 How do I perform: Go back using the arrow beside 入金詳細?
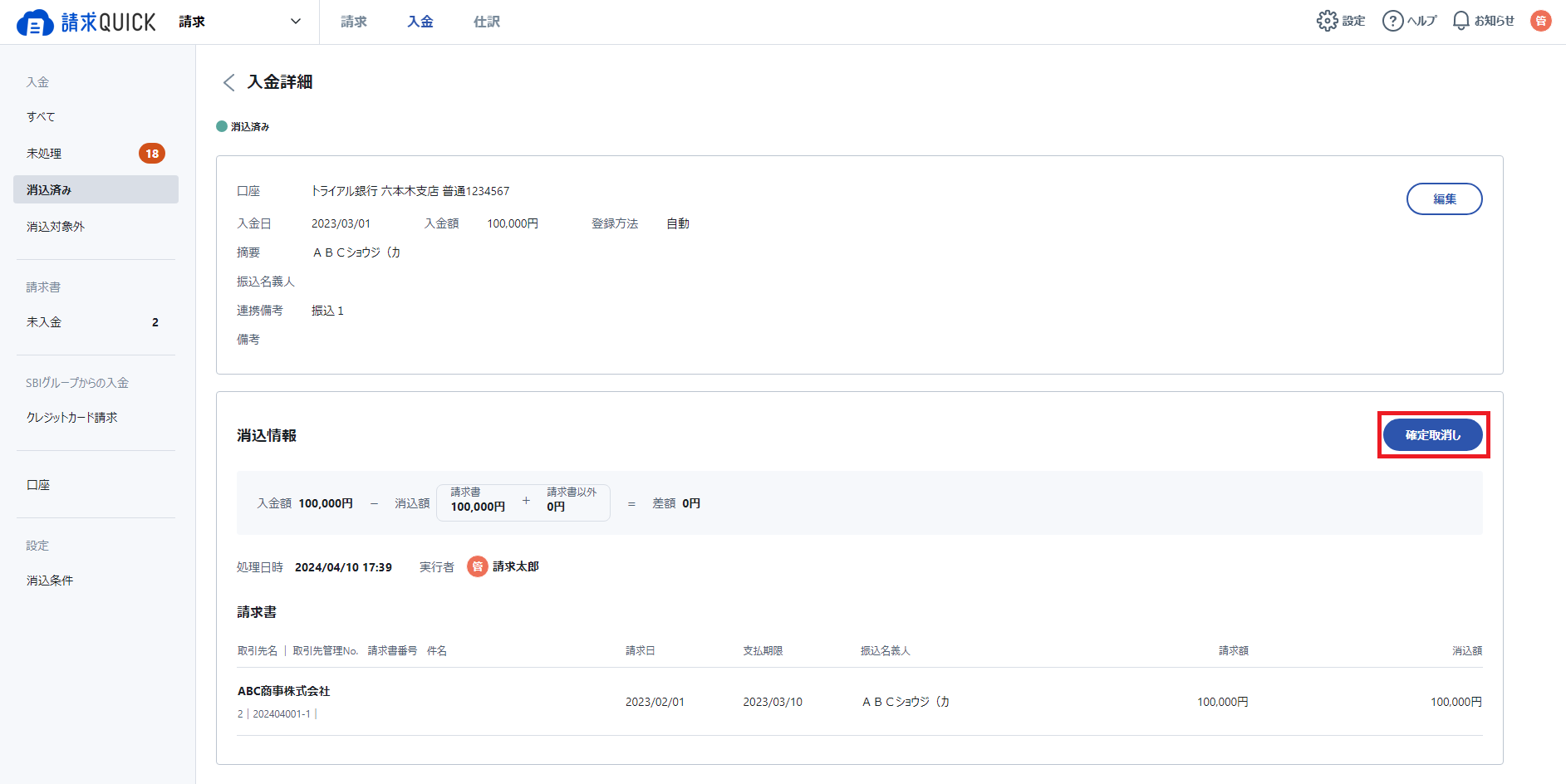tap(228, 82)
